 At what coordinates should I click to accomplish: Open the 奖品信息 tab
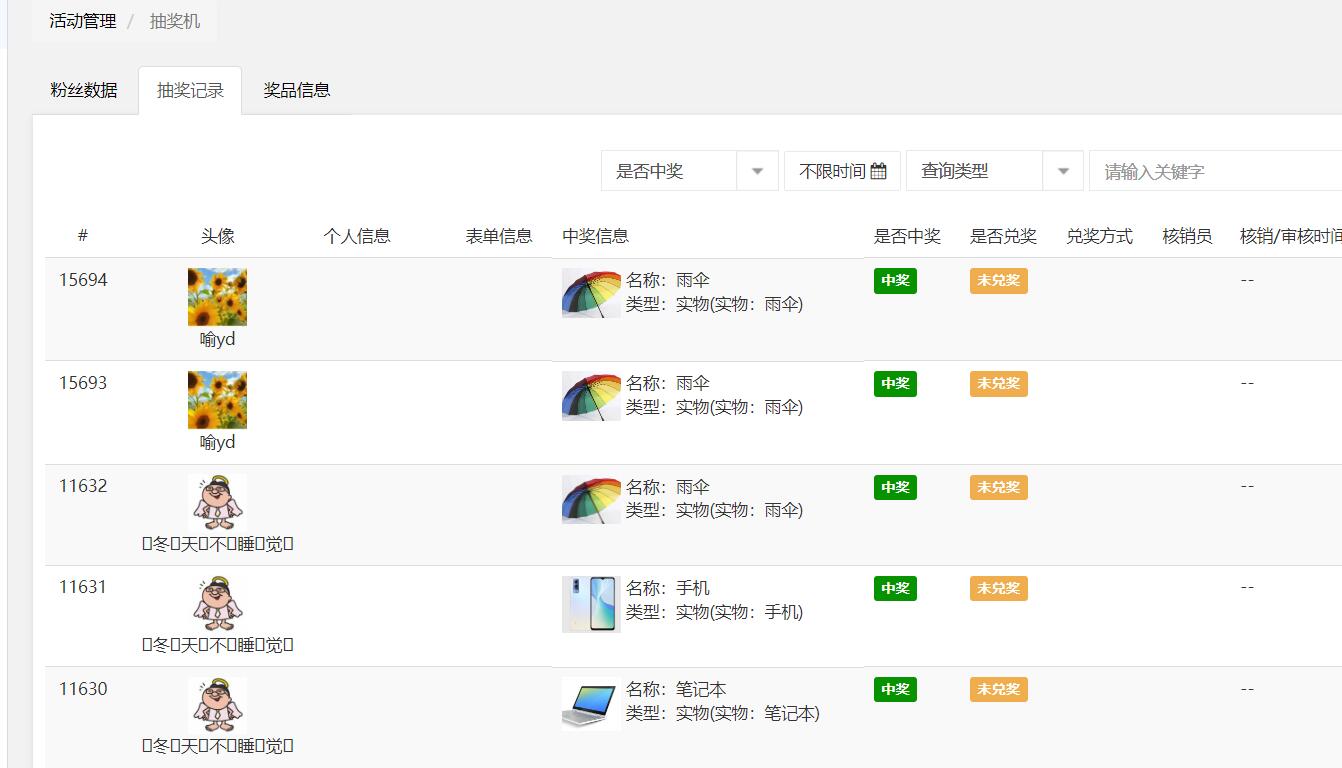pos(297,89)
